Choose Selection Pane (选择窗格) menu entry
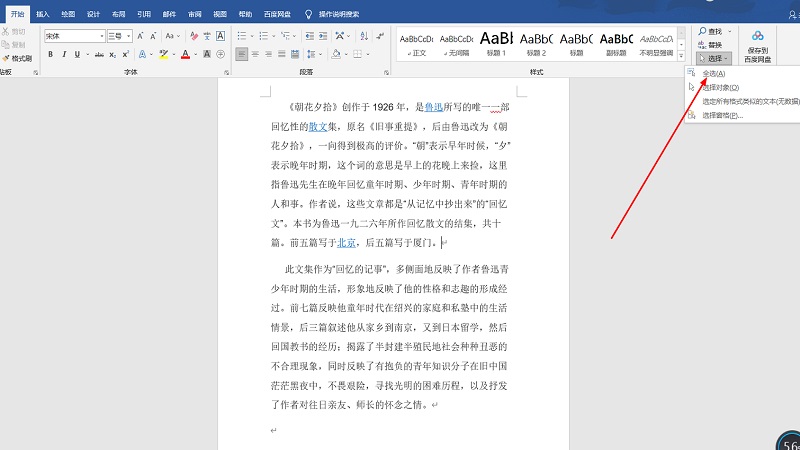 point(722,115)
